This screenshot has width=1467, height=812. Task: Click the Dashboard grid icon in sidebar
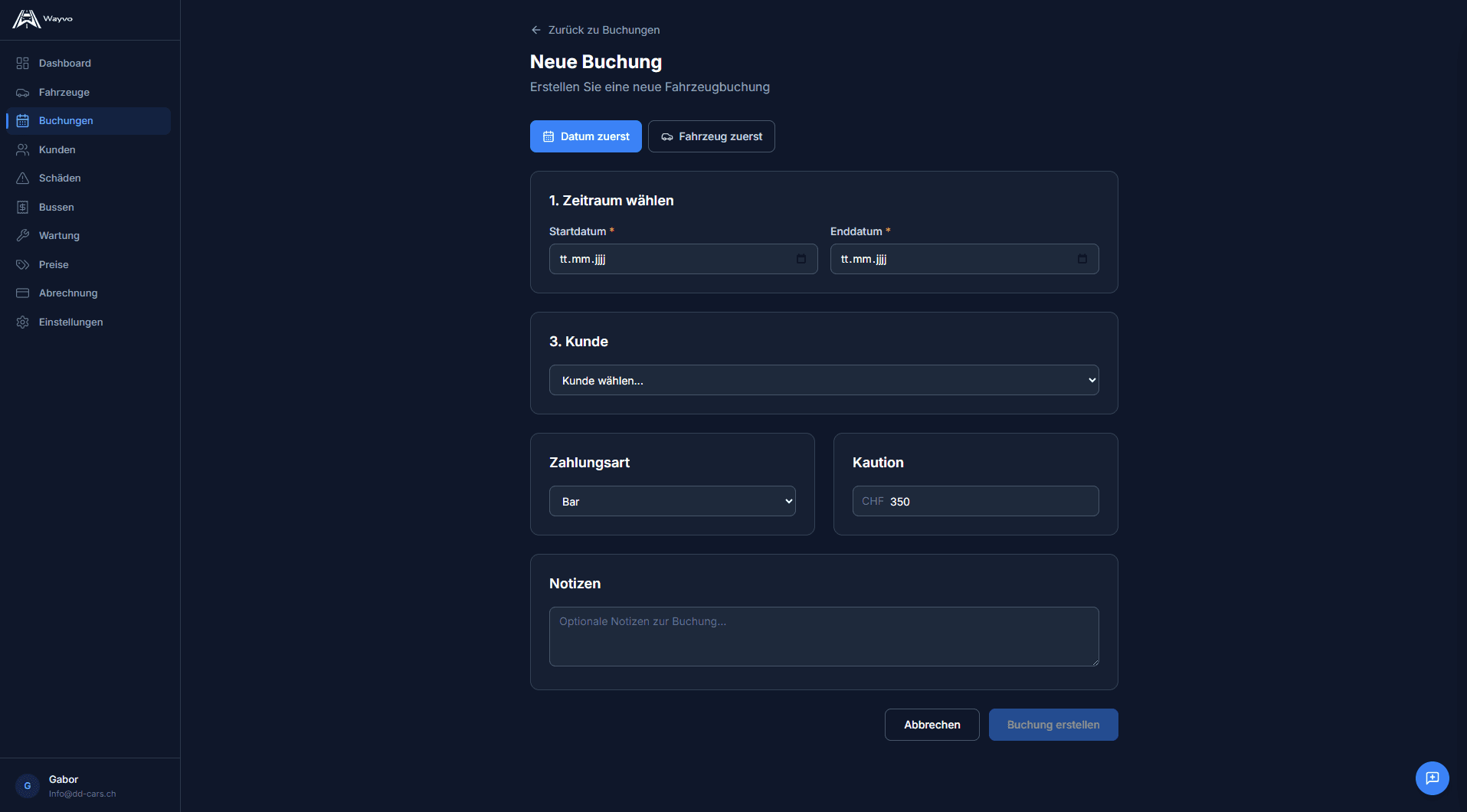click(23, 63)
